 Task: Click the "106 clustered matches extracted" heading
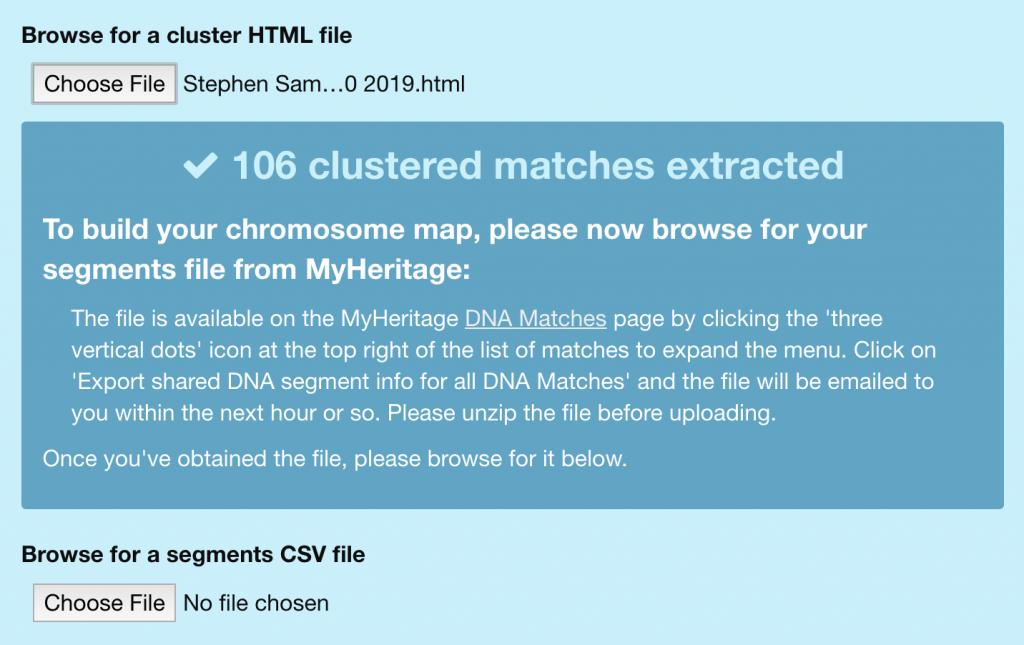coord(537,166)
